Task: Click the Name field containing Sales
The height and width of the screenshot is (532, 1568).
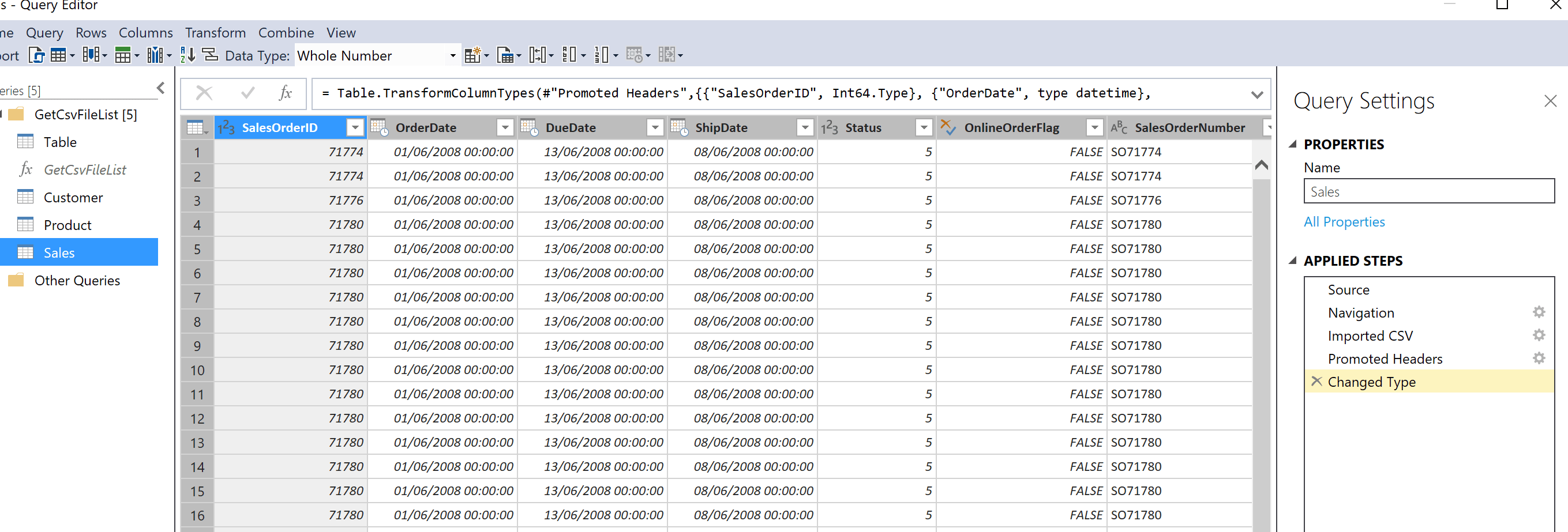Action: 1428,191
